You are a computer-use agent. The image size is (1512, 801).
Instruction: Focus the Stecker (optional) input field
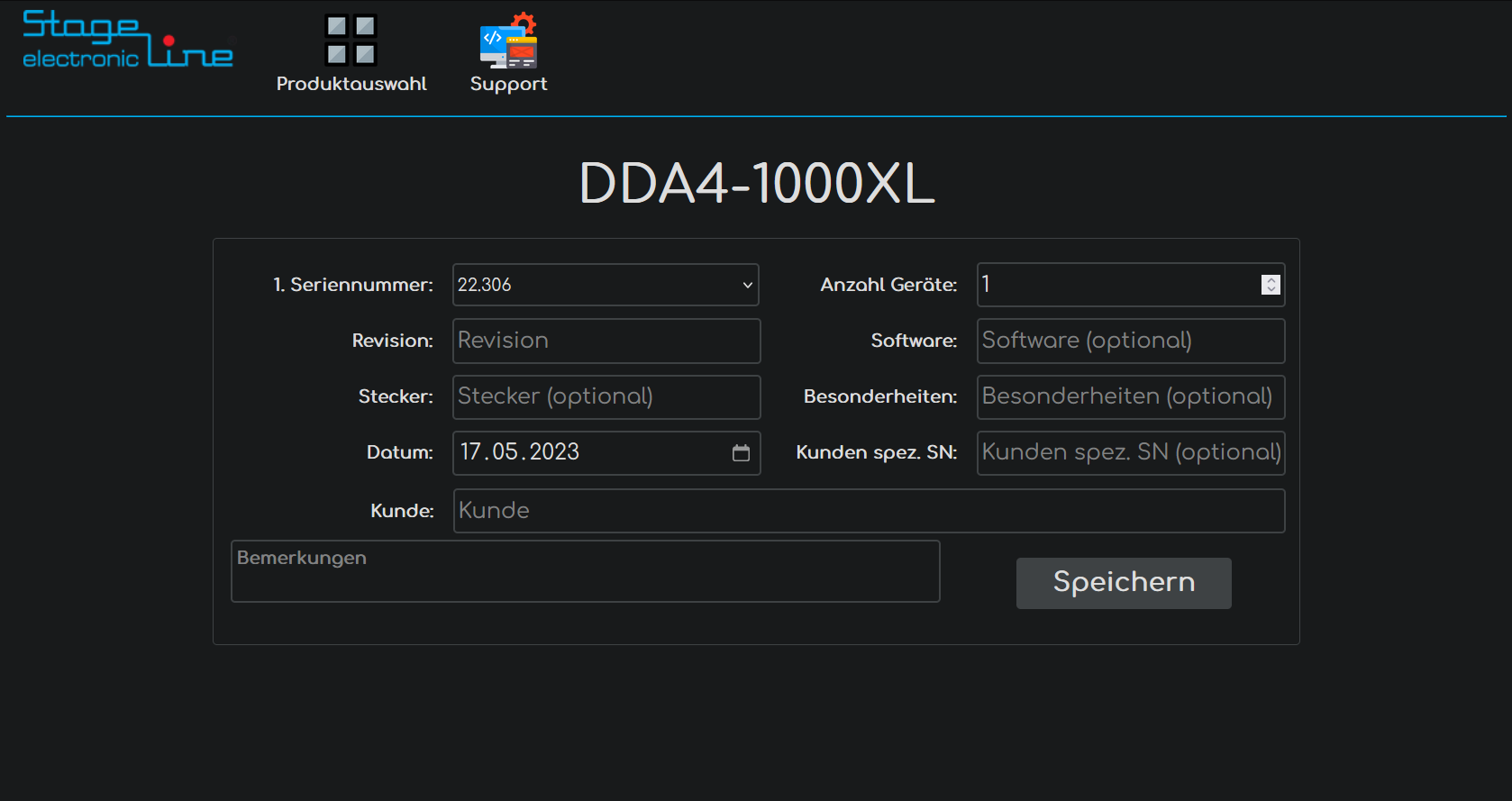606,397
